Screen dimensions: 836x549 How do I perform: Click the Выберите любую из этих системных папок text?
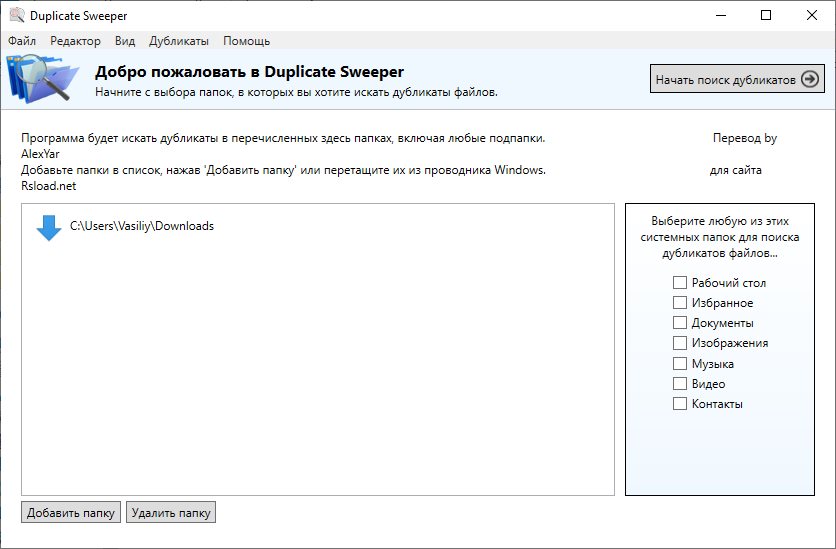[720, 237]
